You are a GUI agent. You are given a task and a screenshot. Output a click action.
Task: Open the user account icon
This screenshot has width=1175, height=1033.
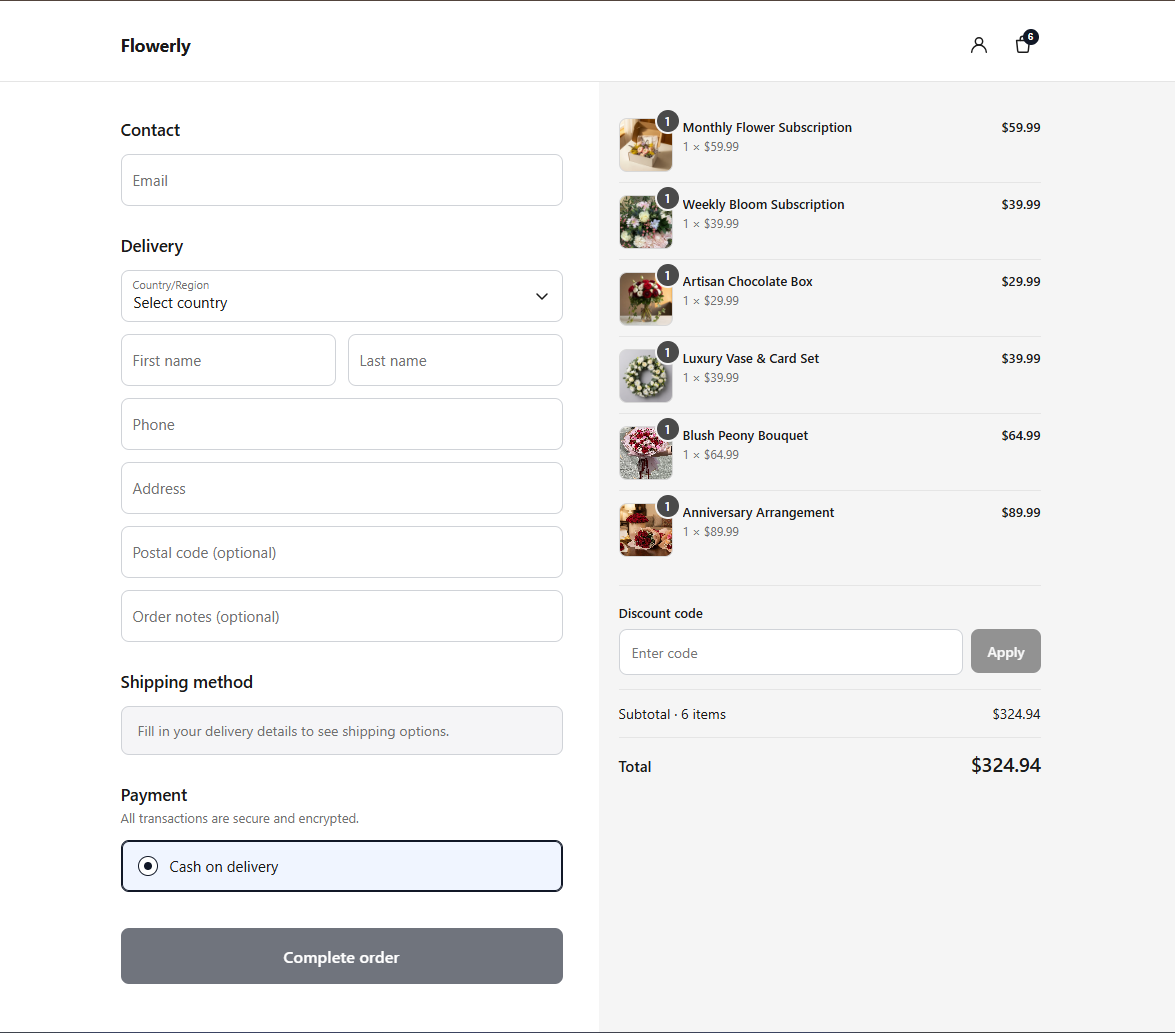(978, 46)
